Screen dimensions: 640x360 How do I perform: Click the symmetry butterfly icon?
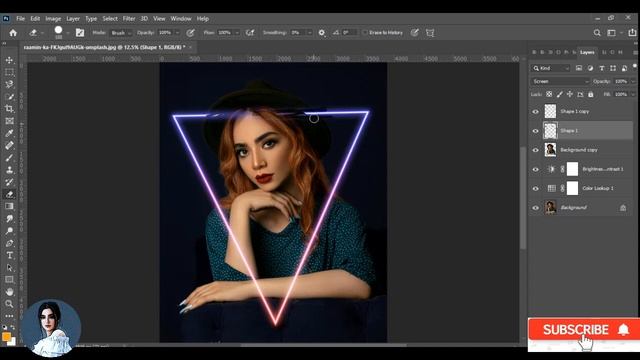(430, 33)
